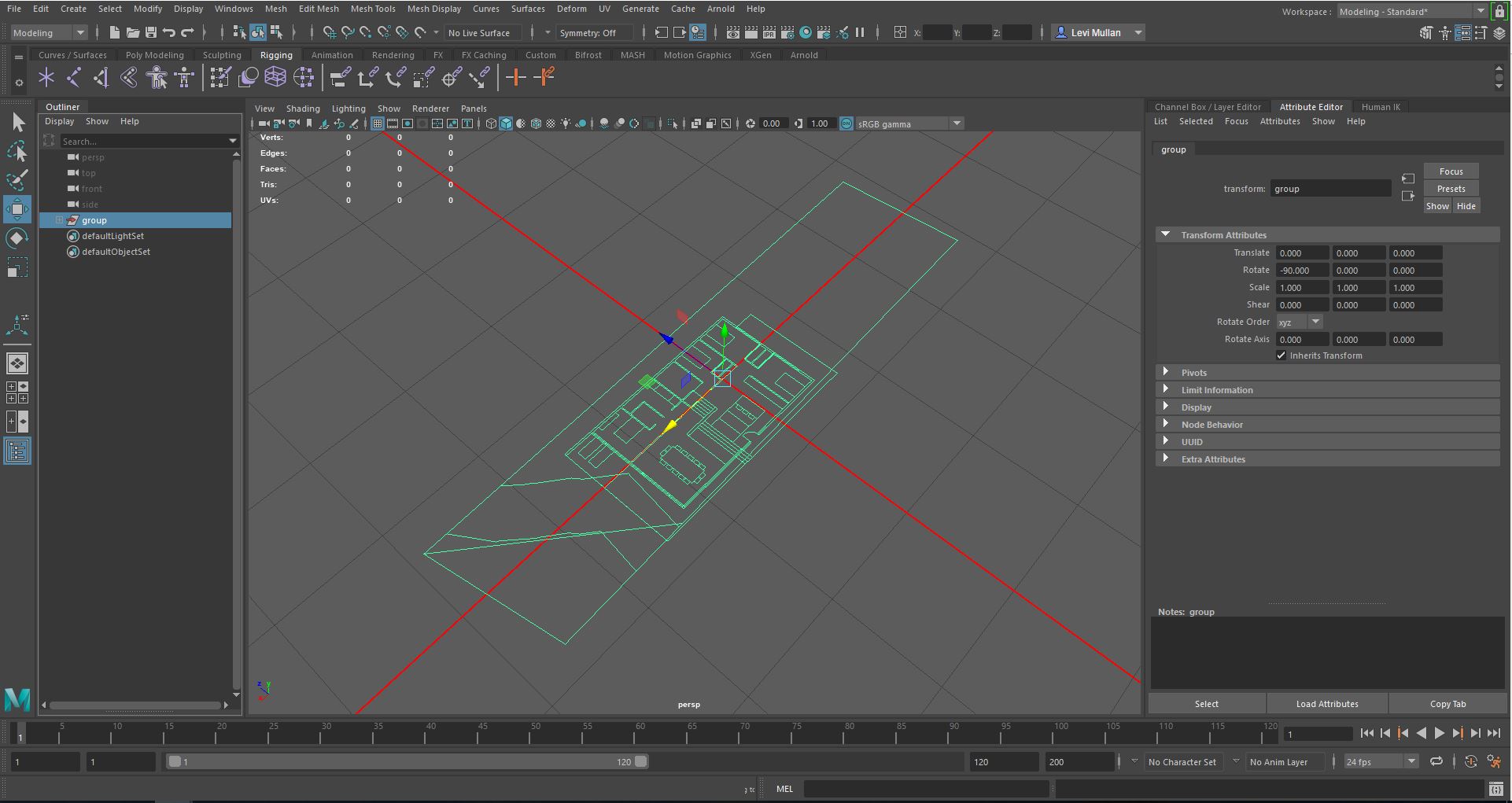This screenshot has width=1512, height=803.
Task: Click the Set Key orange plus icon
Action: coord(516,77)
